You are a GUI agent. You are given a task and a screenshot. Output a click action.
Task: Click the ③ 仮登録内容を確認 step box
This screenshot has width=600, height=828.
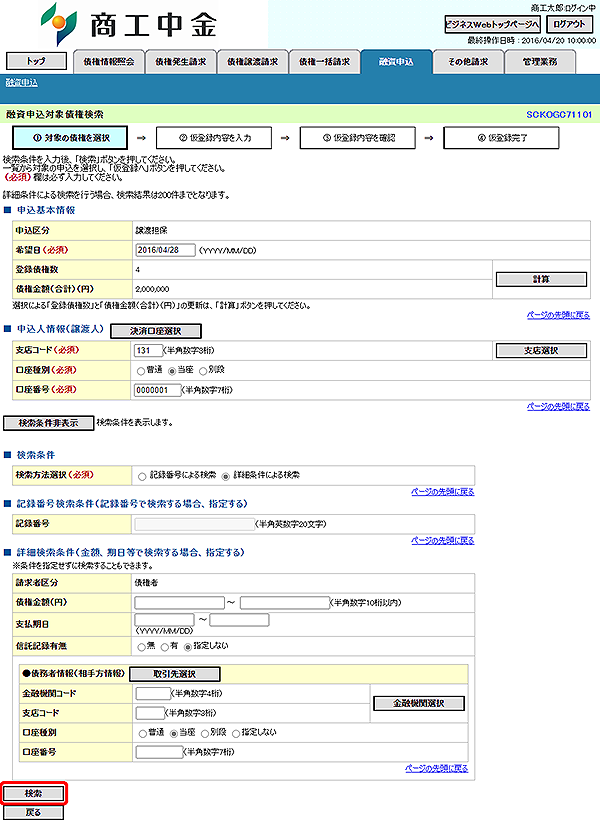click(x=358, y=138)
